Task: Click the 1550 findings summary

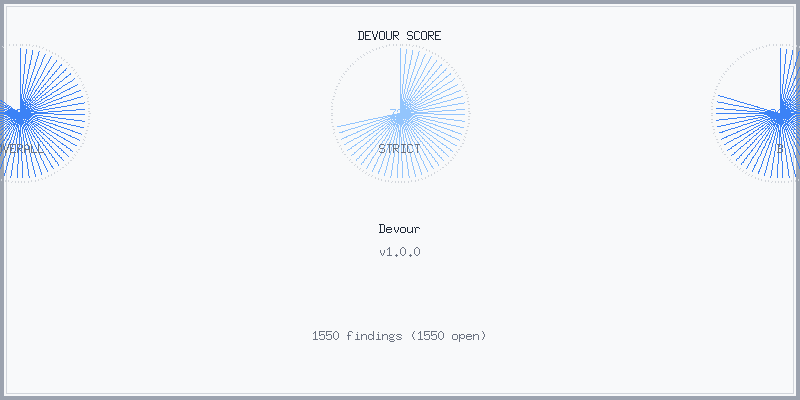Action: click(399, 336)
